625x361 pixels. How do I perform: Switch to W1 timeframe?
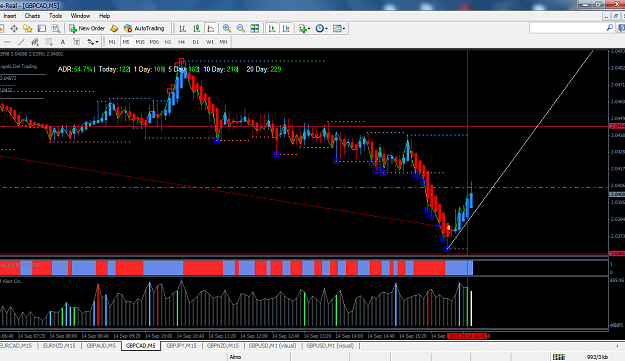(x=210, y=42)
